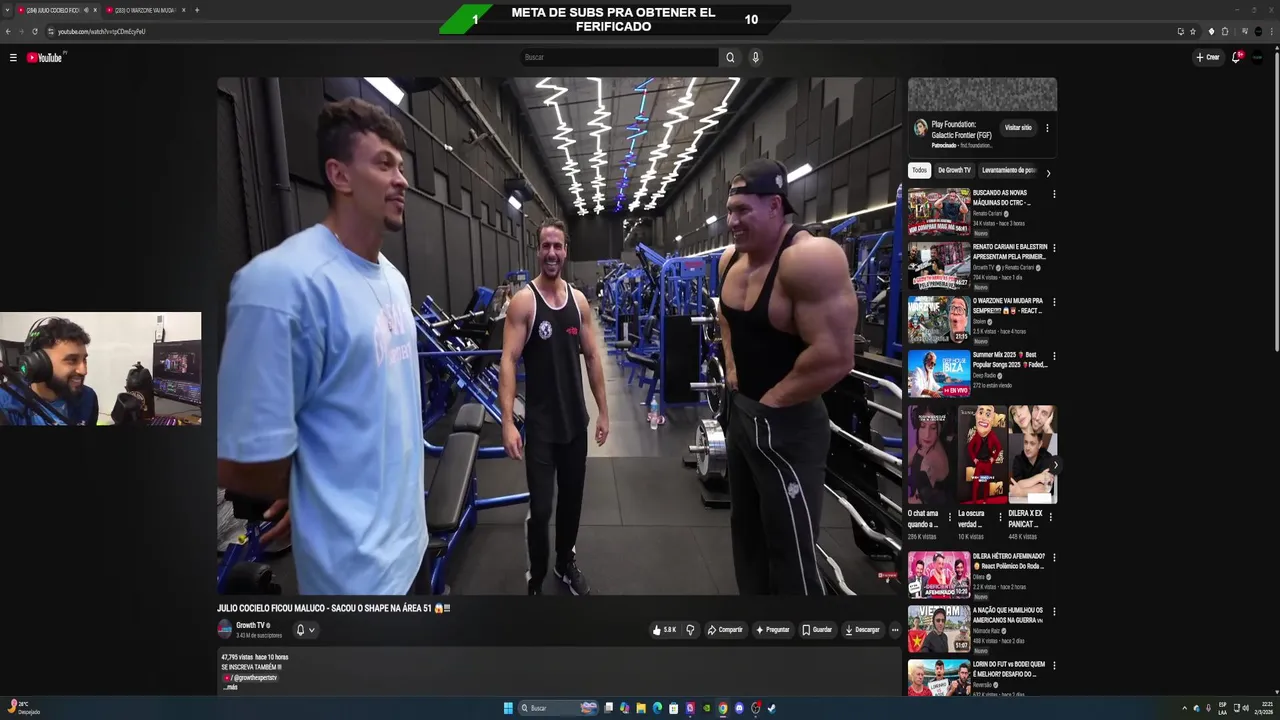Viewport: 1280px width, 720px height.
Task: Open the account avatar menu
Action: 1258,57
